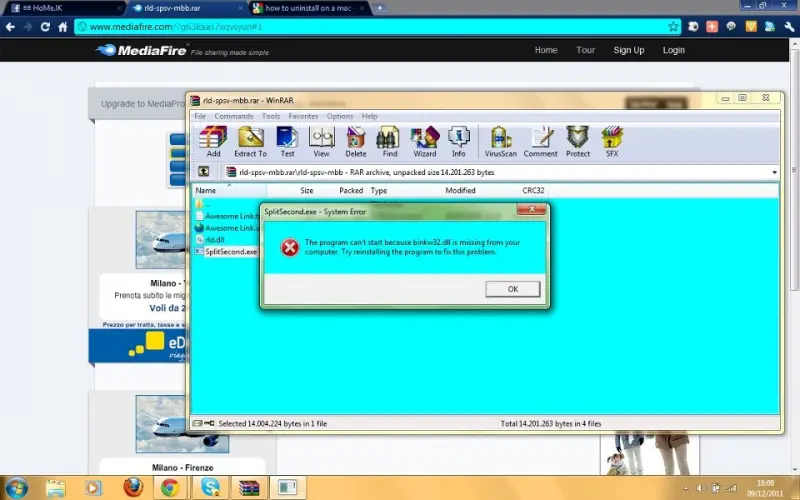Image resolution: width=800 pixels, height=500 pixels.
Task: Switch to 'how to uninstall on a mac' tab
Action: 309,8
